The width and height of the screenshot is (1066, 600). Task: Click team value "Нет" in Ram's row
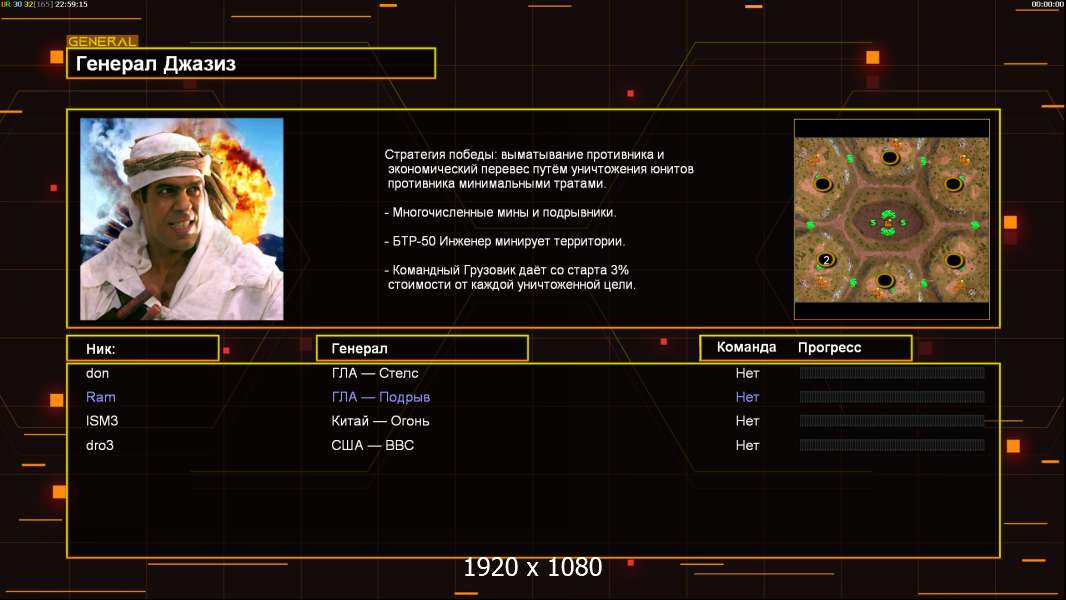point(747,397)
